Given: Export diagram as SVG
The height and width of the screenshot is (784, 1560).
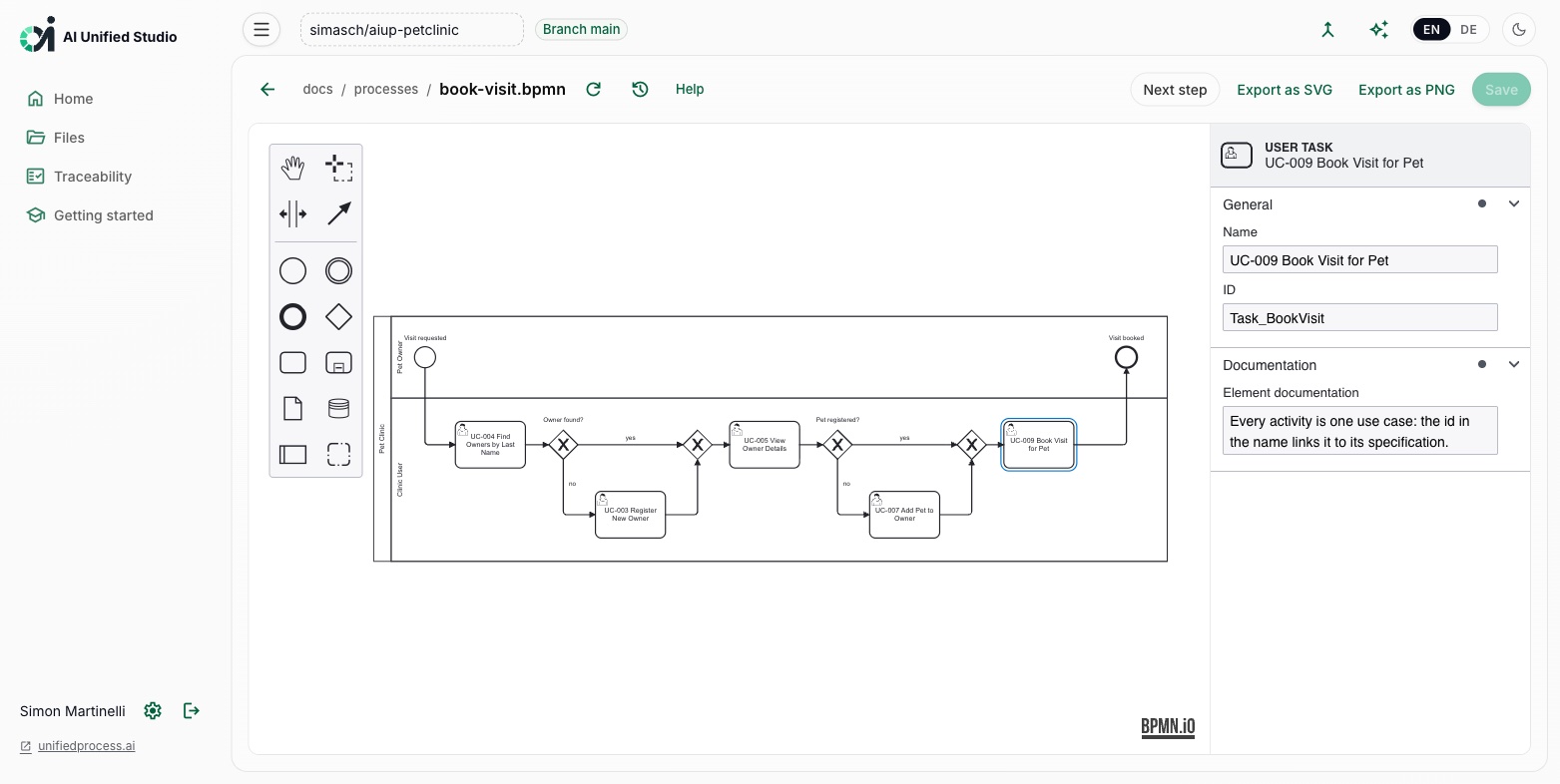Looking at the screenshot, I should pyautogui.click(x=1285, y=90).
